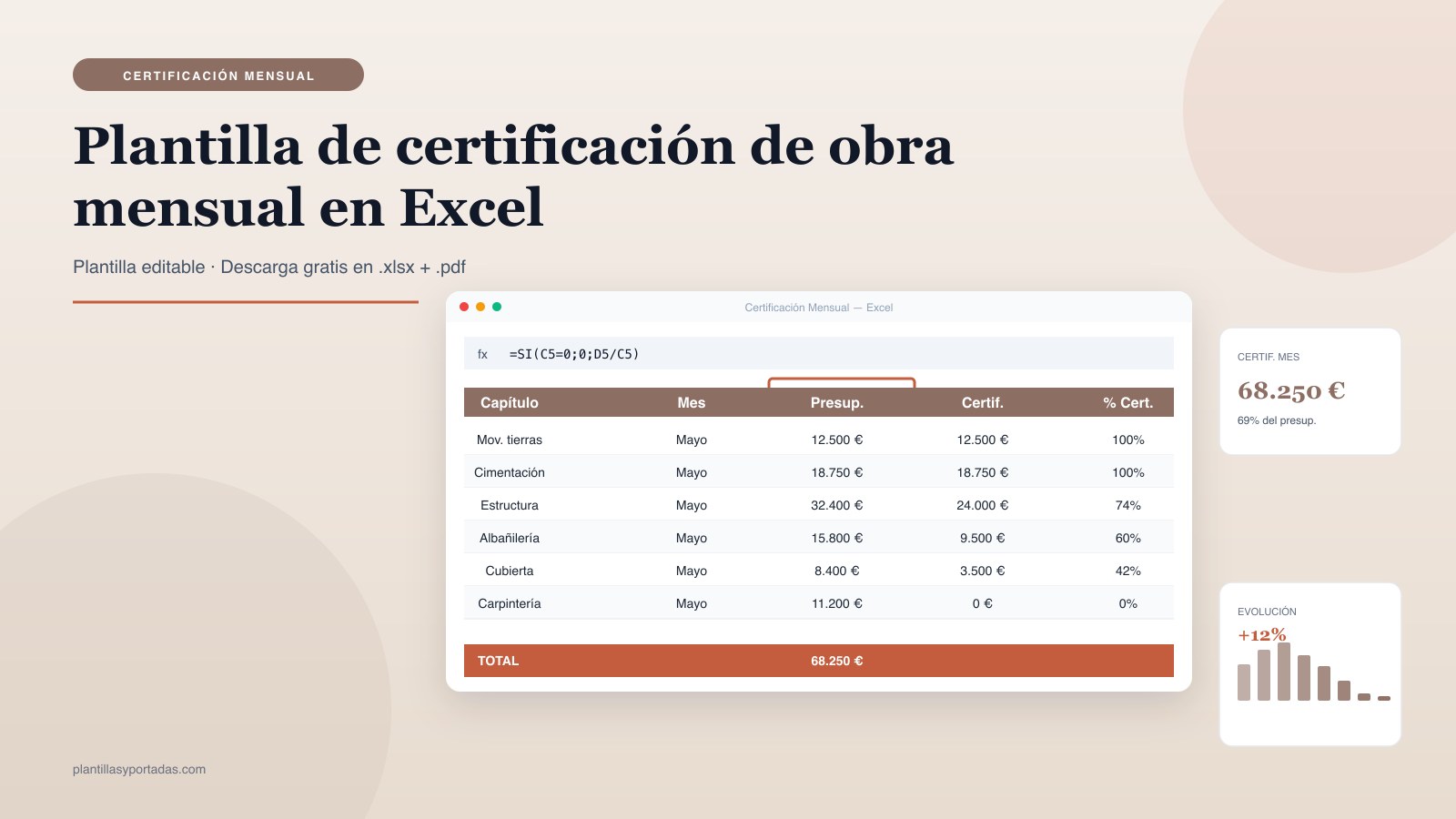
Task: Select the Cubierta cell
Action: 510,571
